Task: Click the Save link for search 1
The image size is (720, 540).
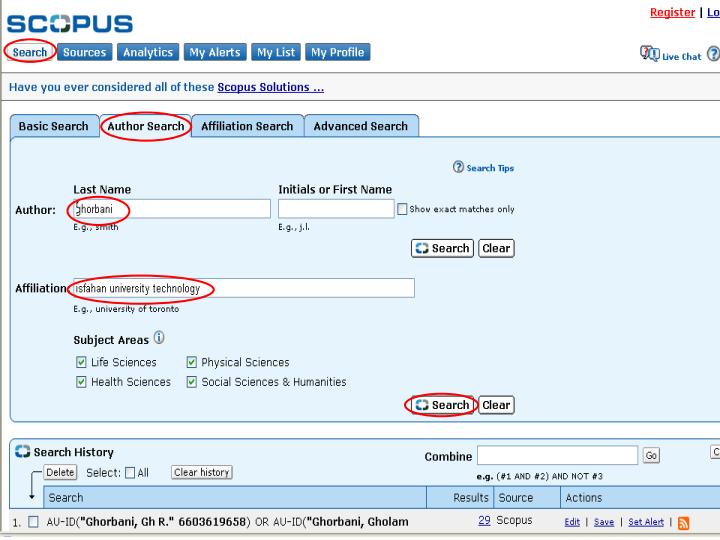Action: click(604, 522)
